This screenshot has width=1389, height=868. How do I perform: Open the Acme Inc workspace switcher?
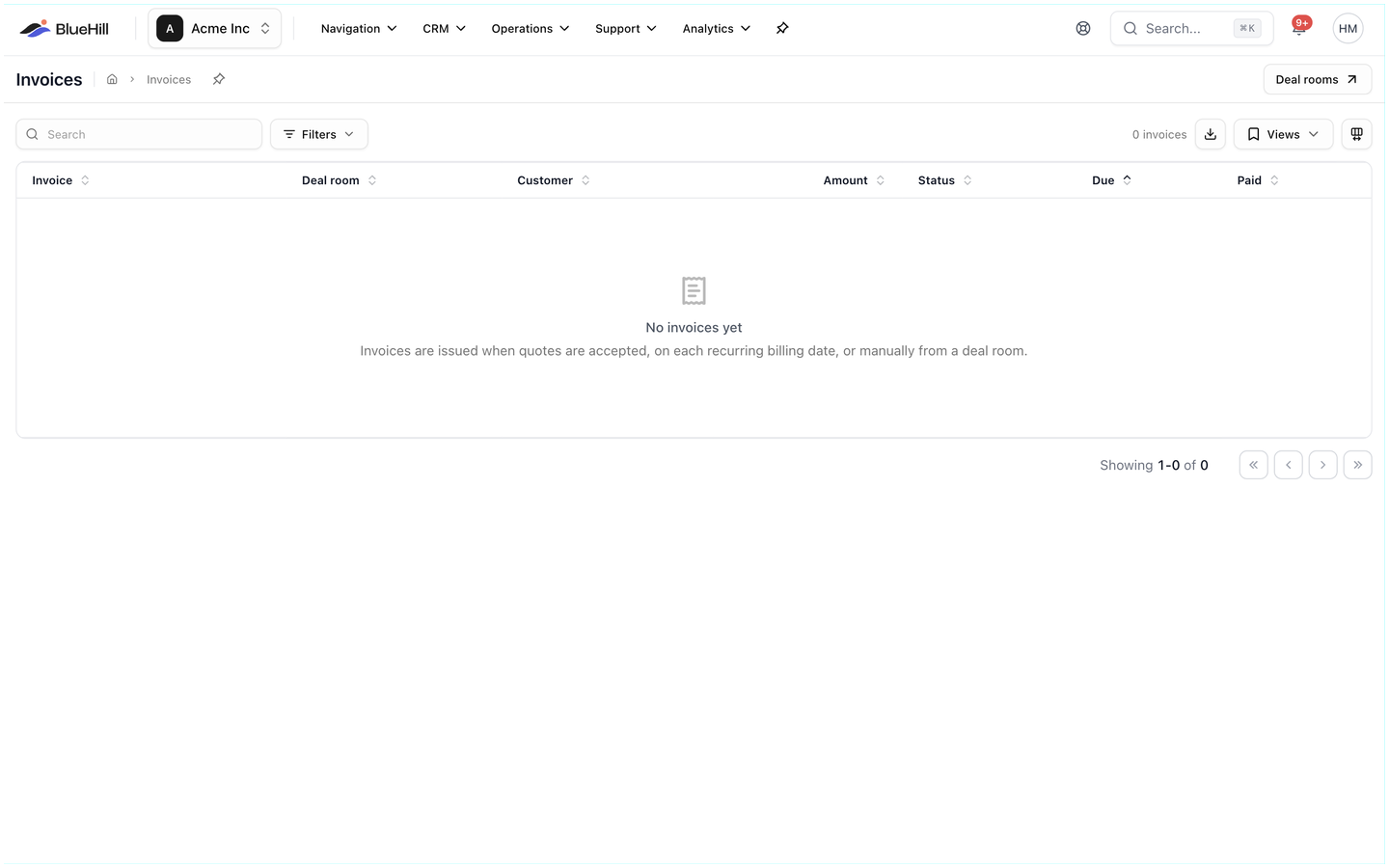tap(214, 29)
